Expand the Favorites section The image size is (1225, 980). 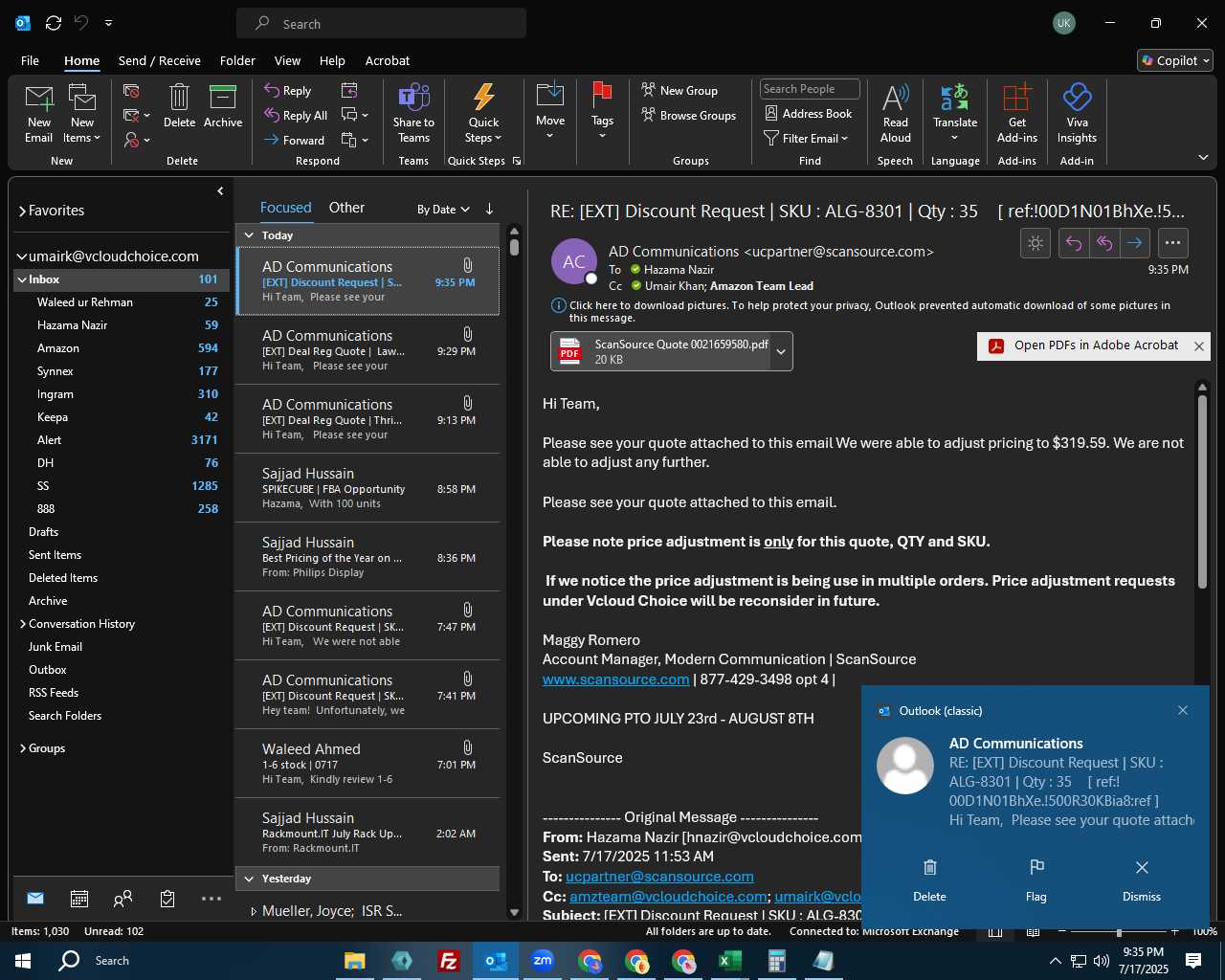[22, 211]
